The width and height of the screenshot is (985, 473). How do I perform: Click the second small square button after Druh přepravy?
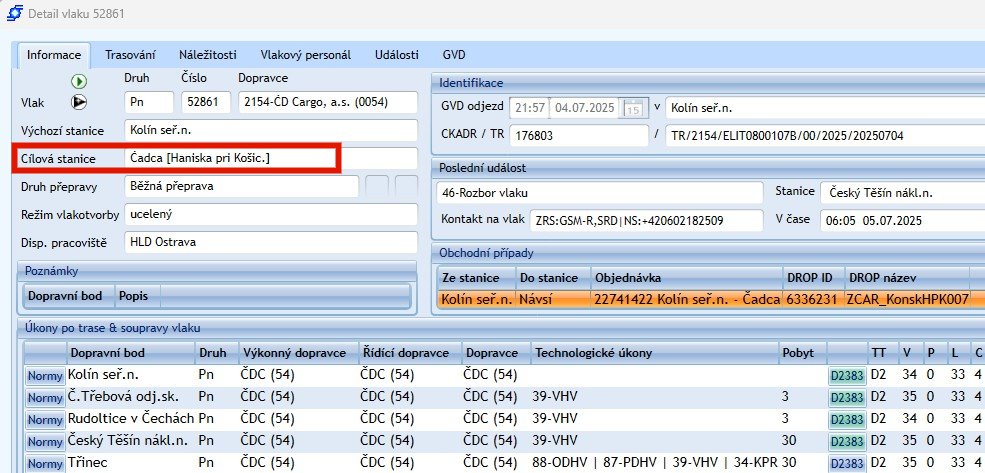coord(406,186)
